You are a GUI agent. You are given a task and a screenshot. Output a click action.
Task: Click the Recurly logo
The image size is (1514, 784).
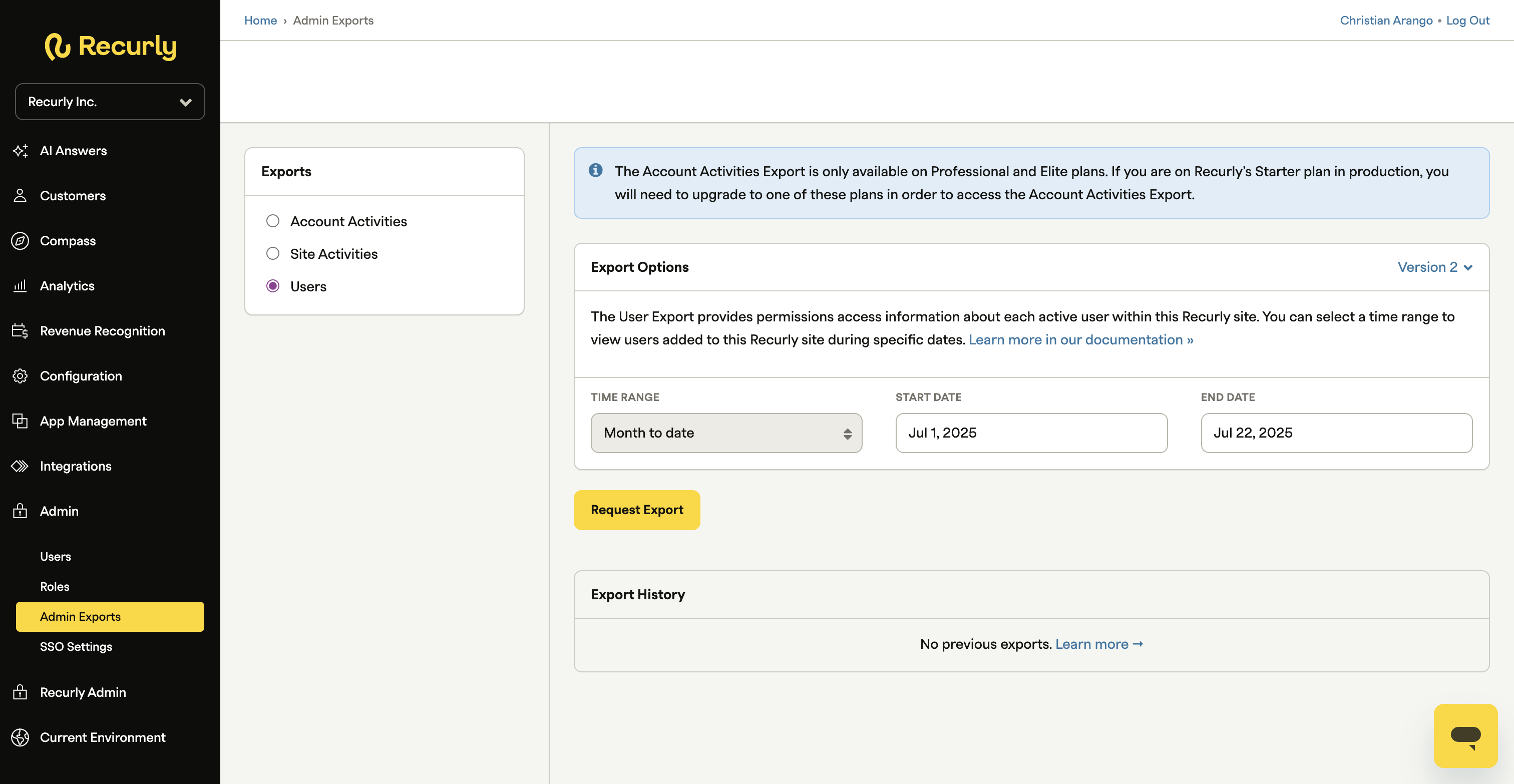[x=110, y=47]
